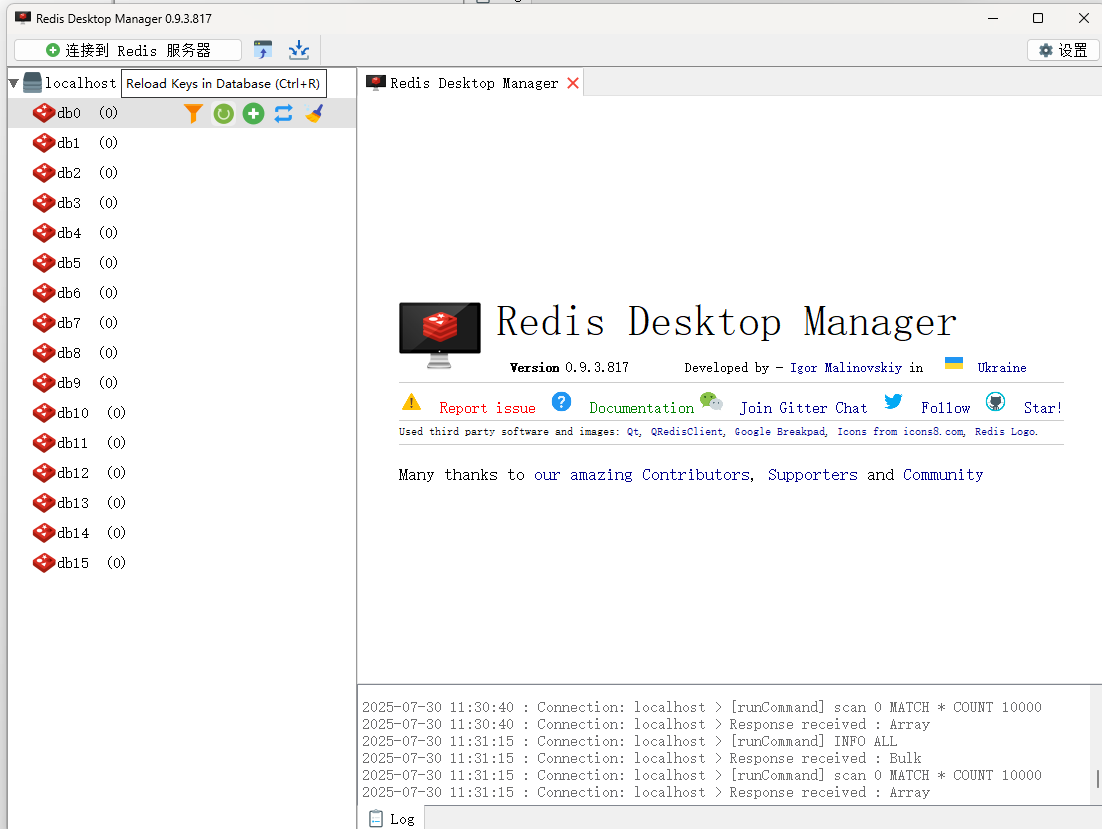Open settings with the gear button

point(1063,51)
